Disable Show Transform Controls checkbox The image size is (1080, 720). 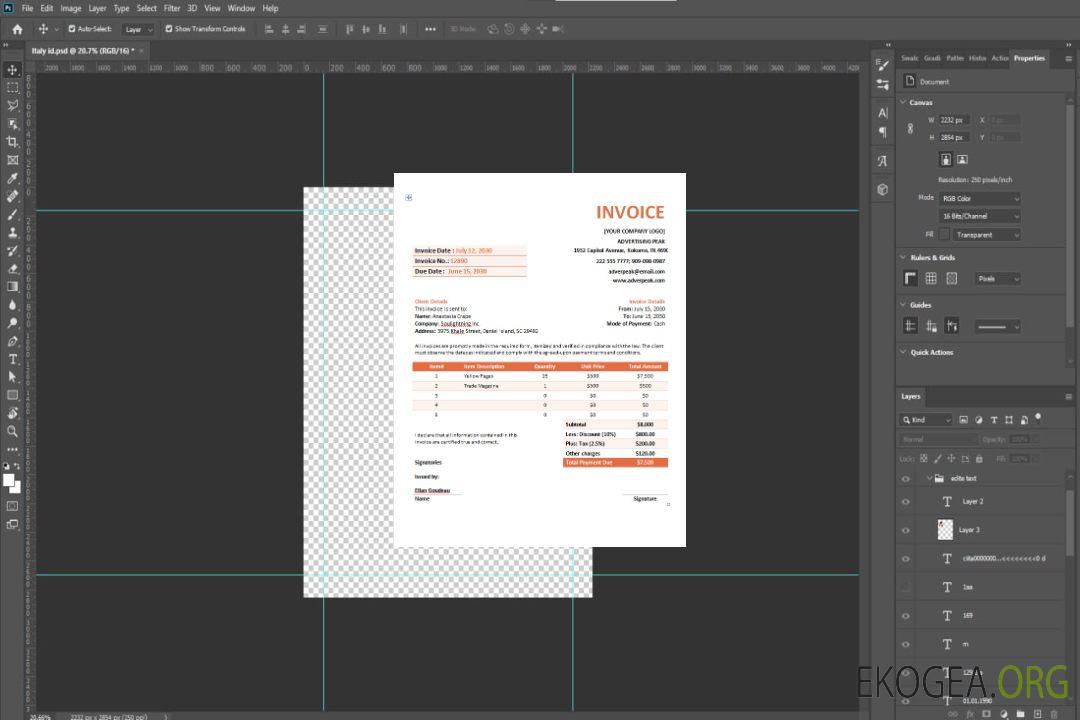tap(169, 29)
